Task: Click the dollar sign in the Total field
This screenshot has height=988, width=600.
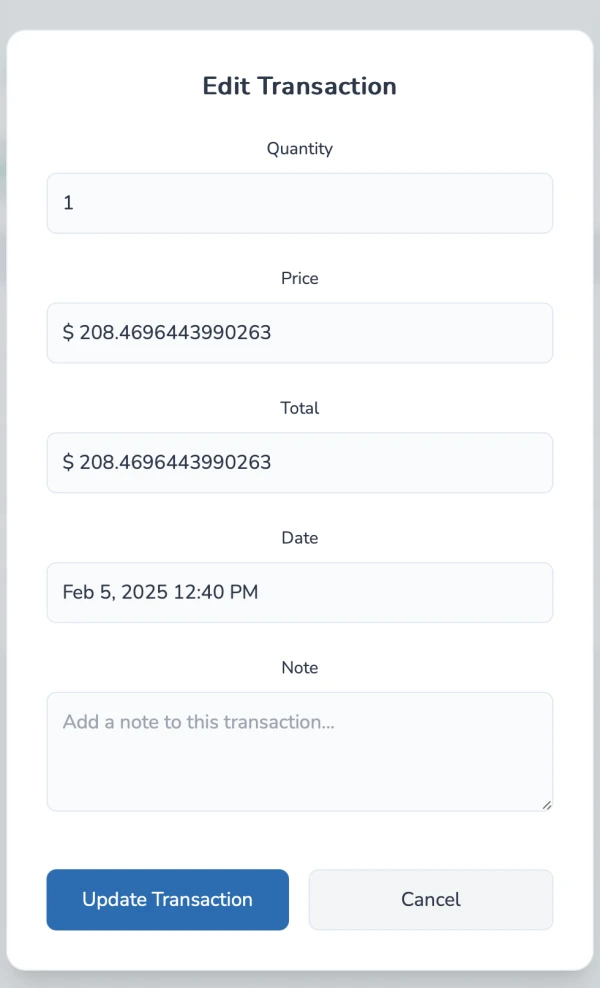Action: pos(68,463)
